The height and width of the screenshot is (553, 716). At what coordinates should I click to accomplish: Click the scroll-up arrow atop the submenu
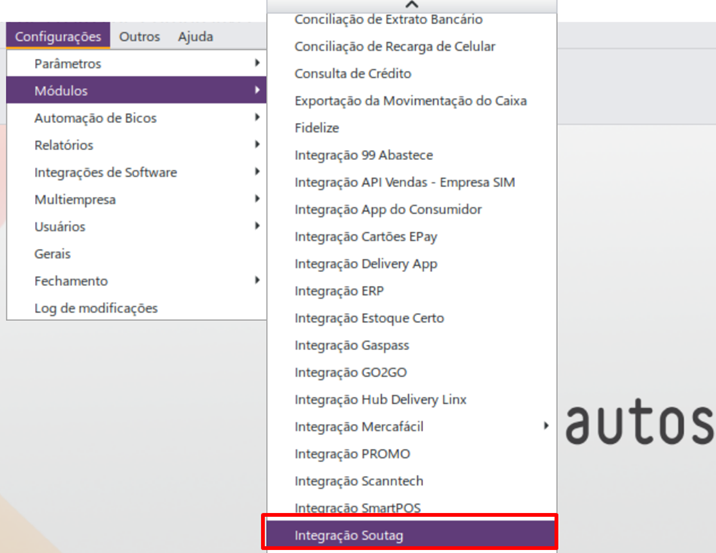[412, 5]
